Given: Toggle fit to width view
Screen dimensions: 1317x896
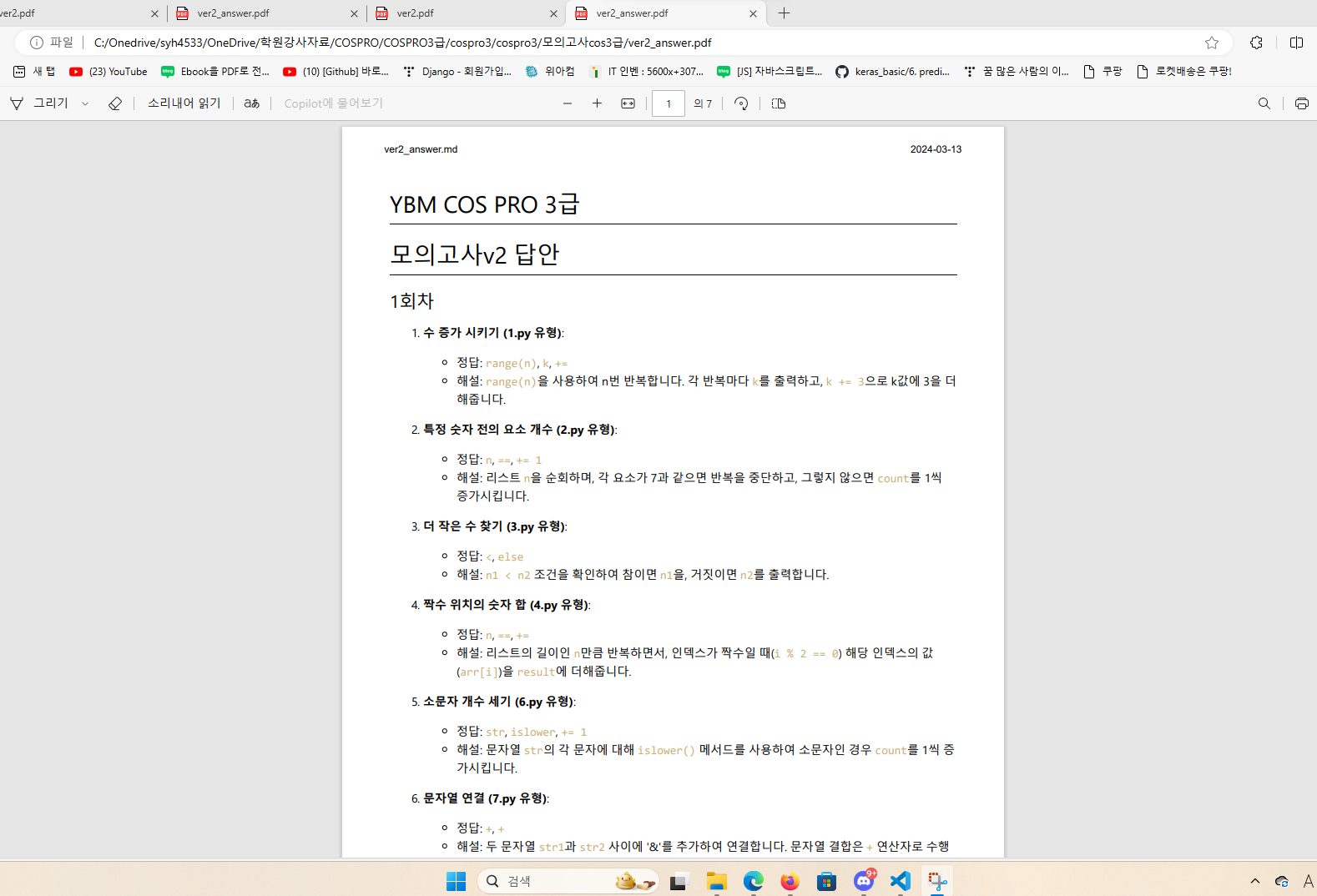Looking at the screenshot, I should tap(628, 103).
